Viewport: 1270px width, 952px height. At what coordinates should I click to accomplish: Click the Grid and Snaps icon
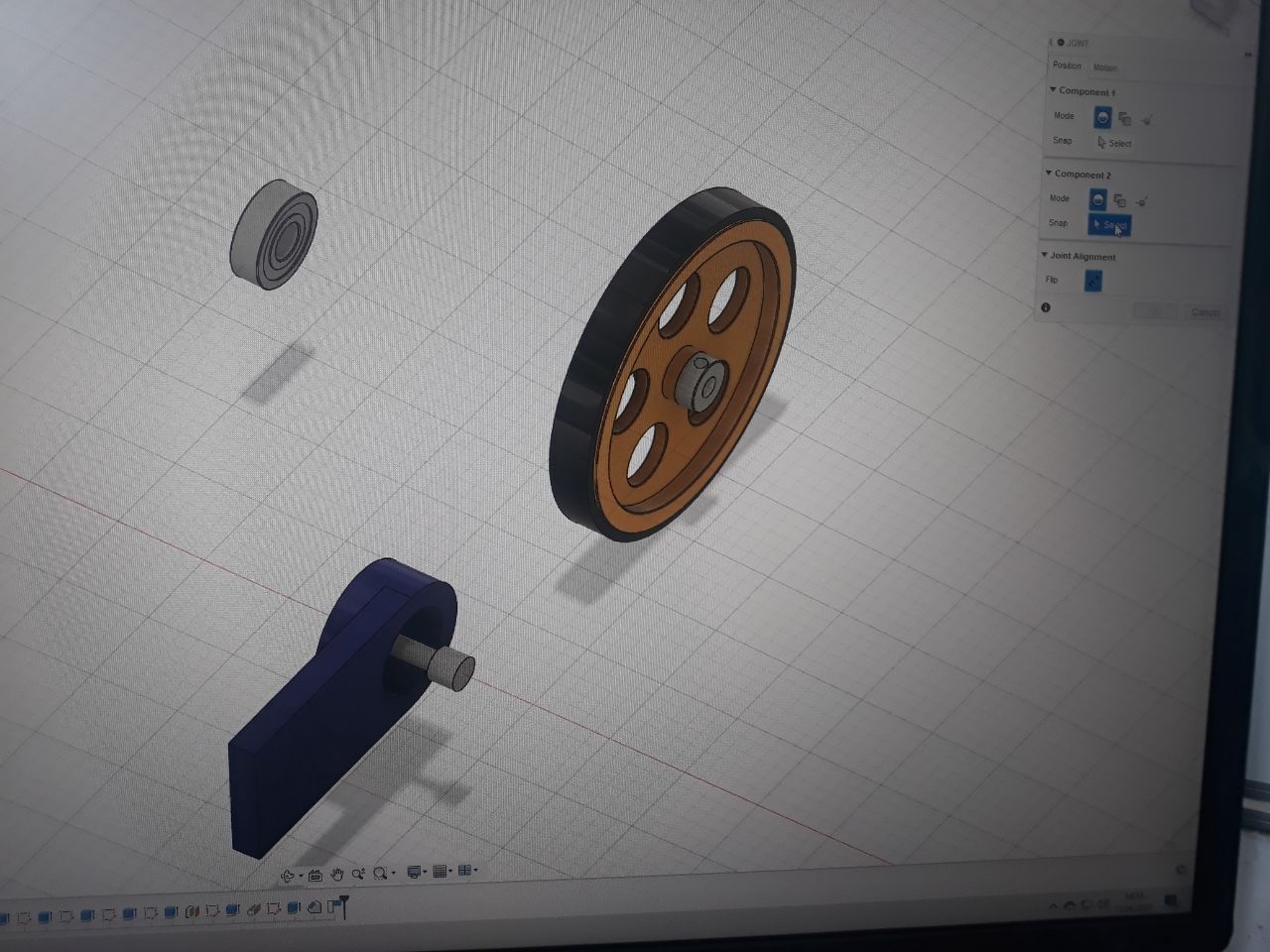click(440, 871)
